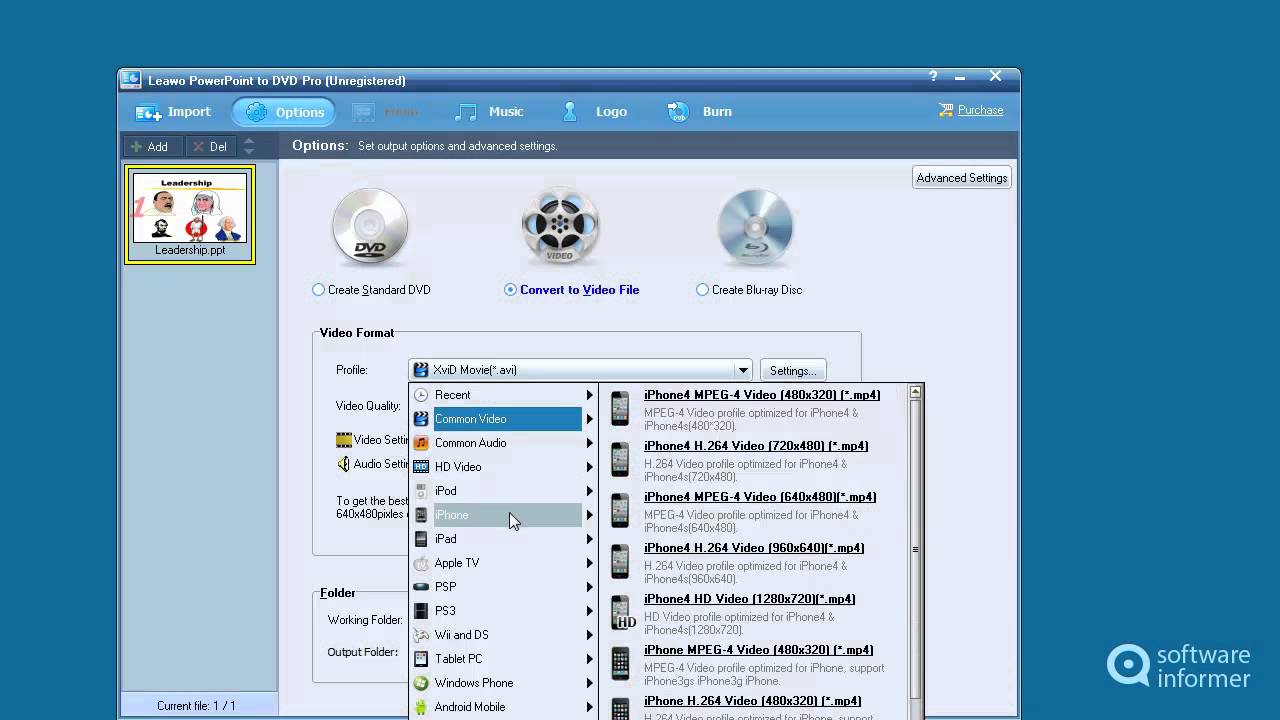Click the Windows Phone logo icon
Image resolution: width=1280 pixels, height=720 pixels.
tap(421, 683)
